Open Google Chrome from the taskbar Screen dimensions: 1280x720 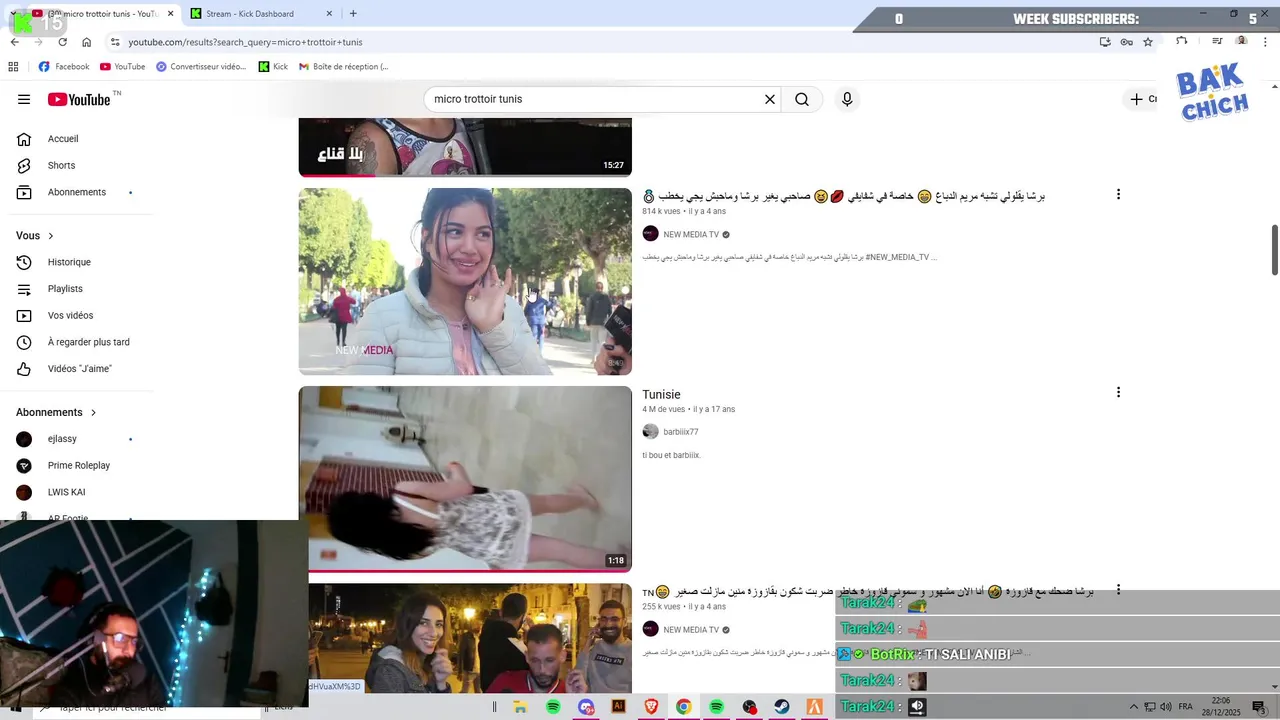683,707
